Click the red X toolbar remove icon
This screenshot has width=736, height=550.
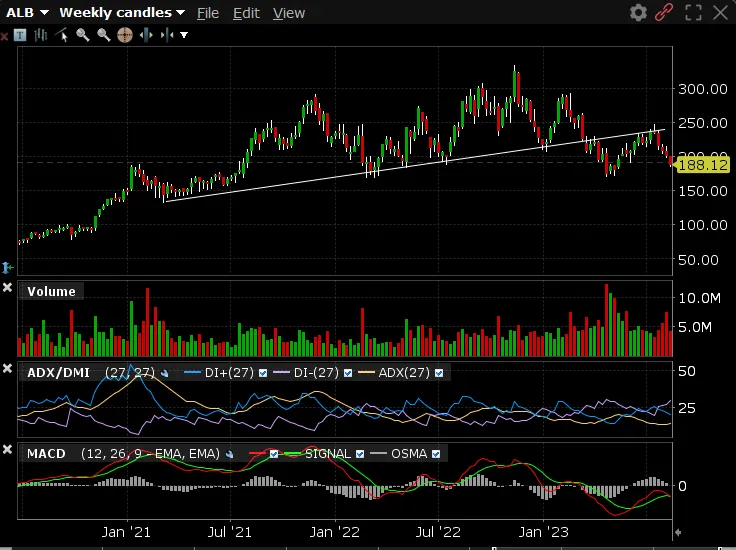[x=4, y=36]
